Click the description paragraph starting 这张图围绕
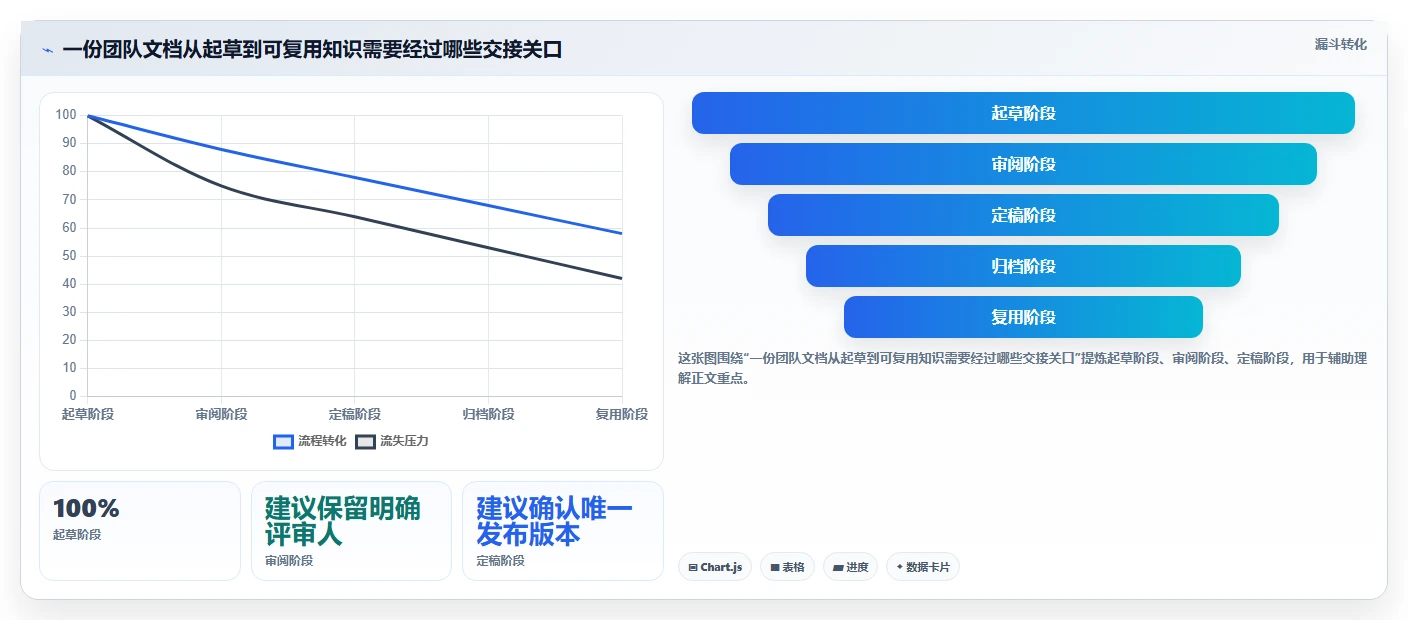Viewport: 1408px width, 620px height. (1022, 368)
